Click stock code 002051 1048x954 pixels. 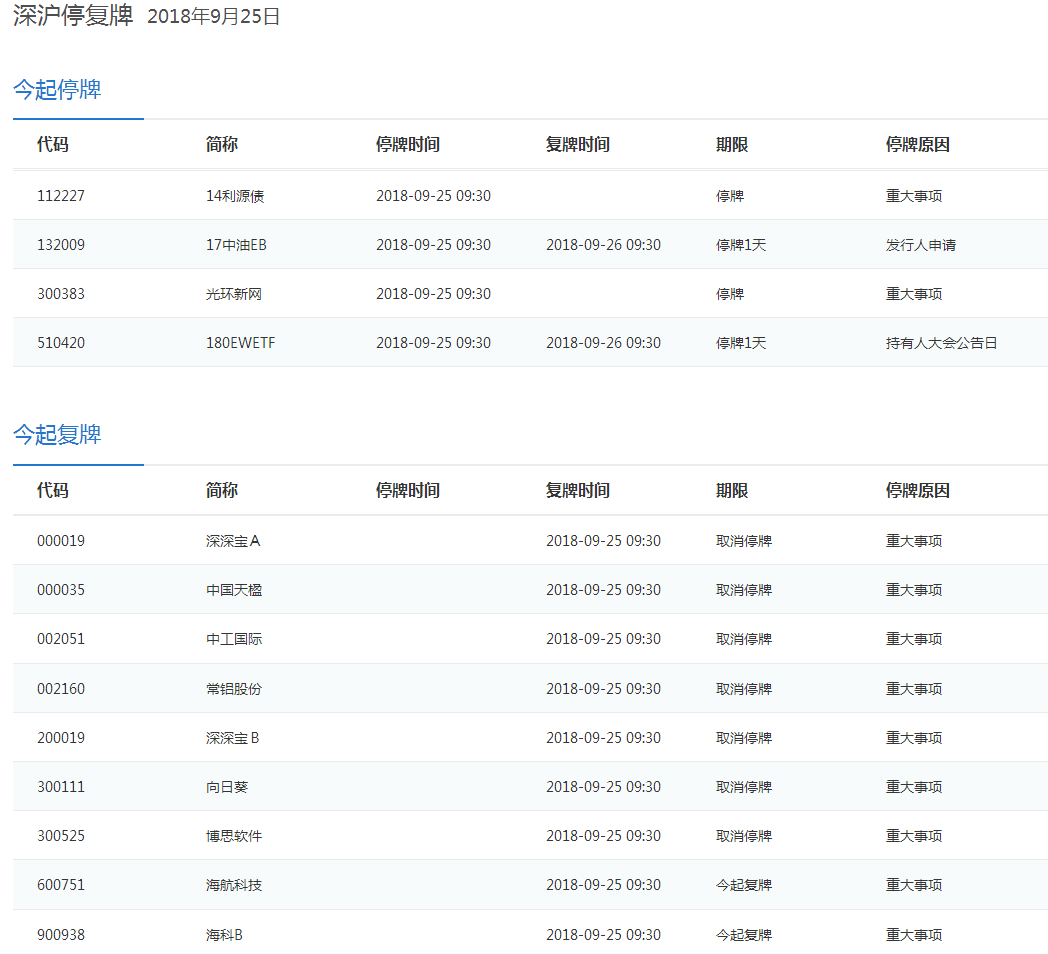(61, 639)
